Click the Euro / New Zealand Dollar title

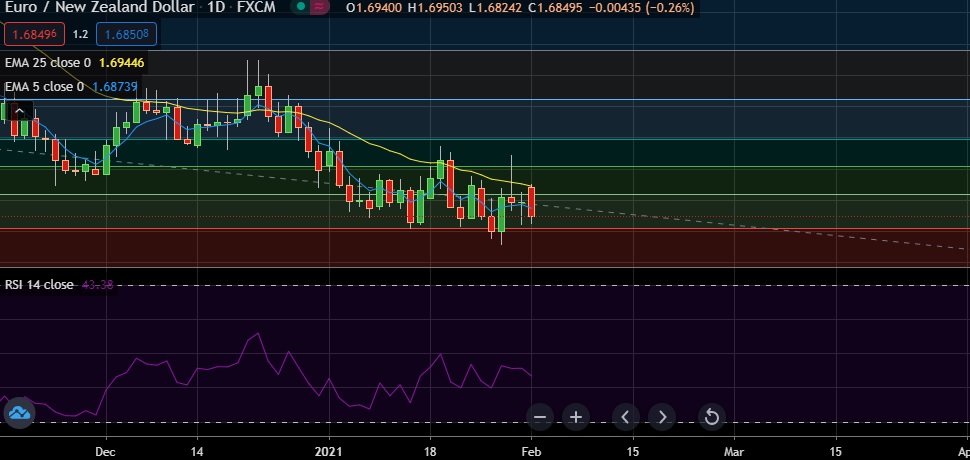coord(100,8)
